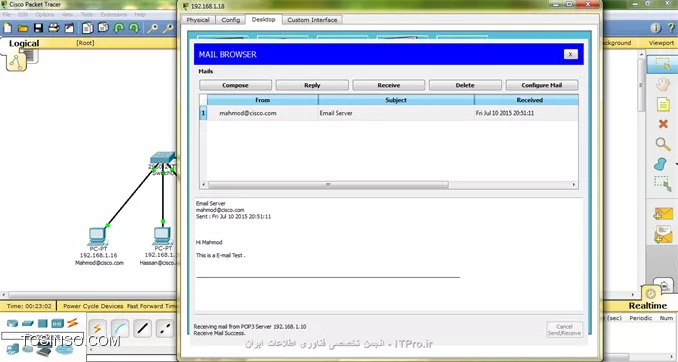
Task: Click the second magnifier zoom icon
Action: [x=167, y=29]
